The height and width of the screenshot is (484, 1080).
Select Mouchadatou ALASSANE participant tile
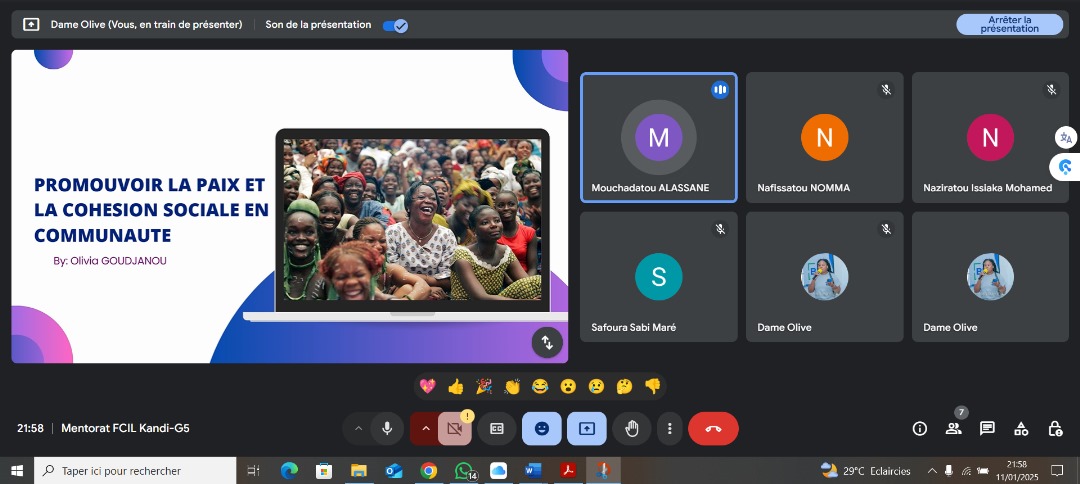[x=658, y=138]
